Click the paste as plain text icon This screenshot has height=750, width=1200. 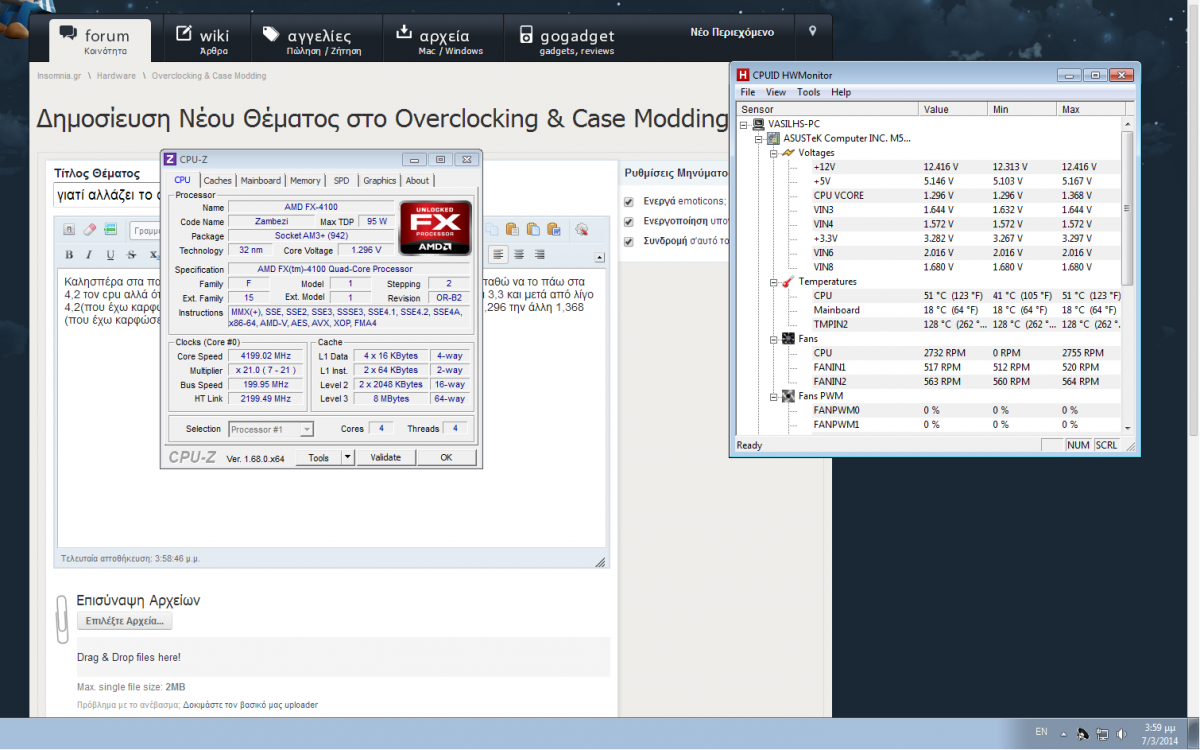534,229
